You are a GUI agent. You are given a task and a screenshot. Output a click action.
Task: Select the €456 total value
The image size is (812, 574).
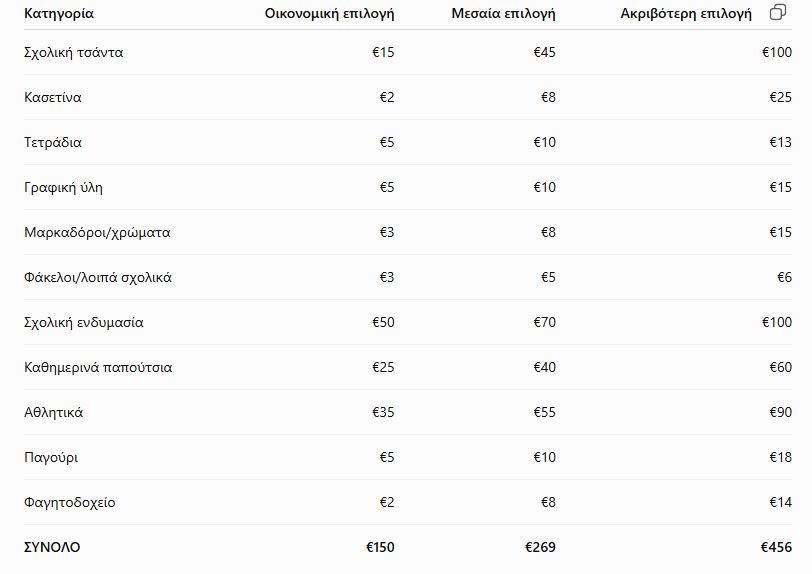(x=776, y=548)
